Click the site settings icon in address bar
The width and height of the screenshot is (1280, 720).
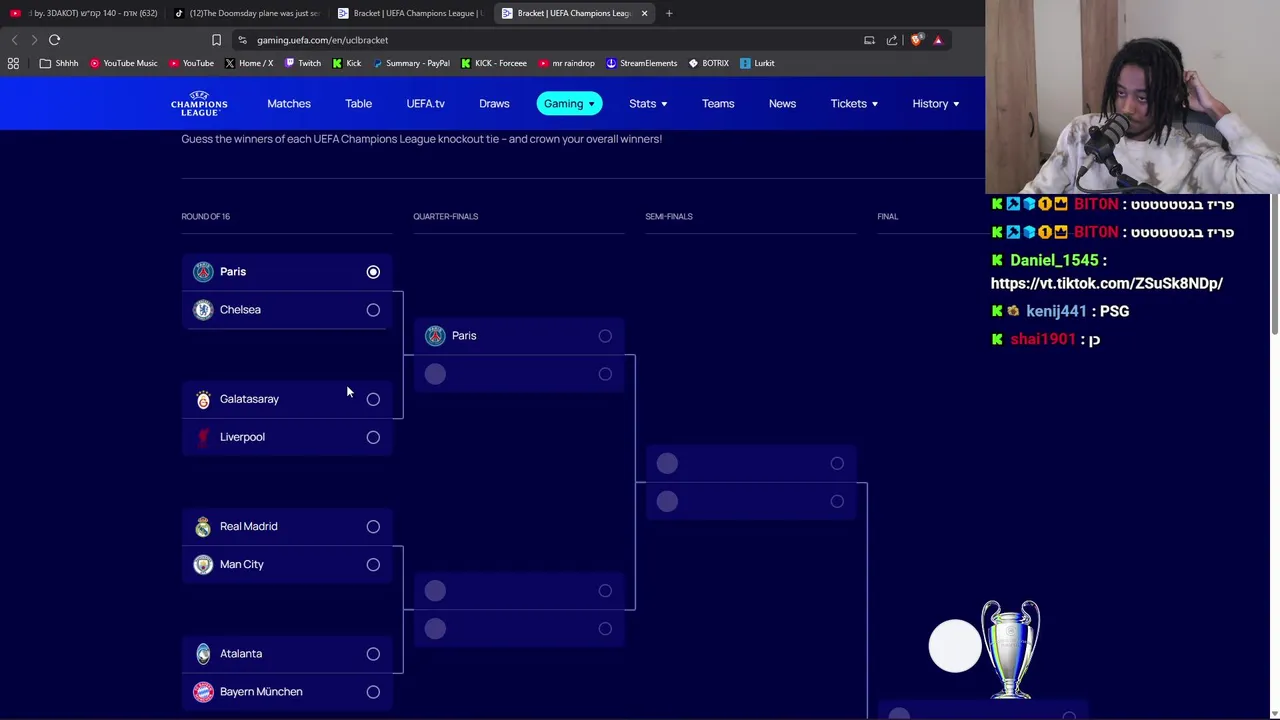242,40
